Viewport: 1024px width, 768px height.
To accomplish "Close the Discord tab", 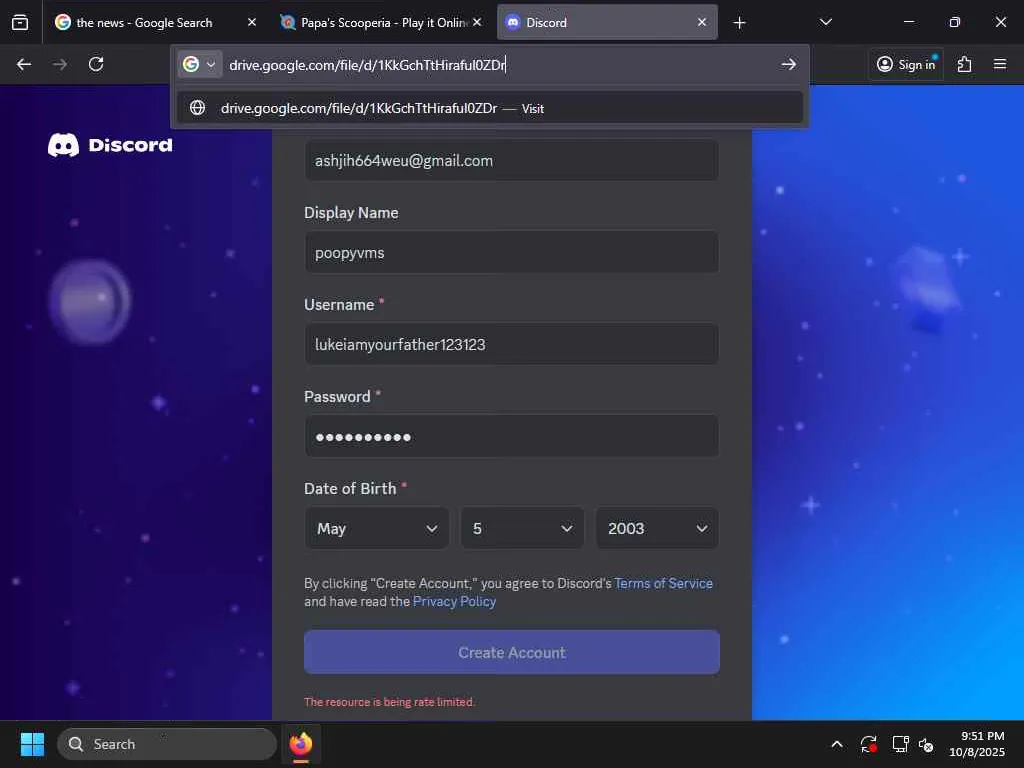I will coord(701,22).
